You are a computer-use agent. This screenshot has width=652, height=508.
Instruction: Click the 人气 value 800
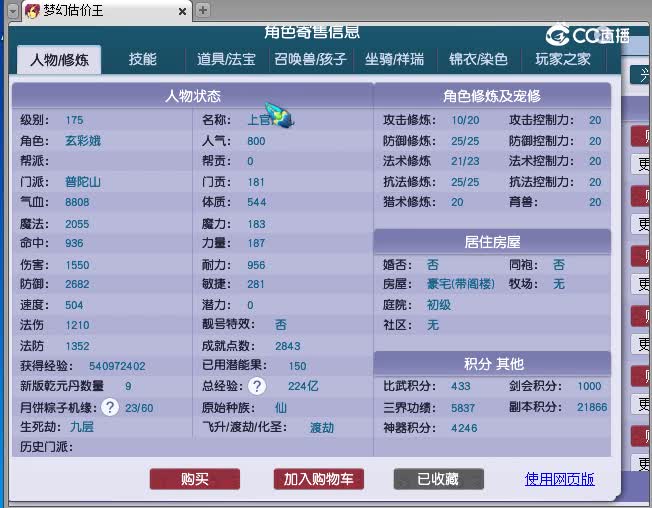(256, 141)
